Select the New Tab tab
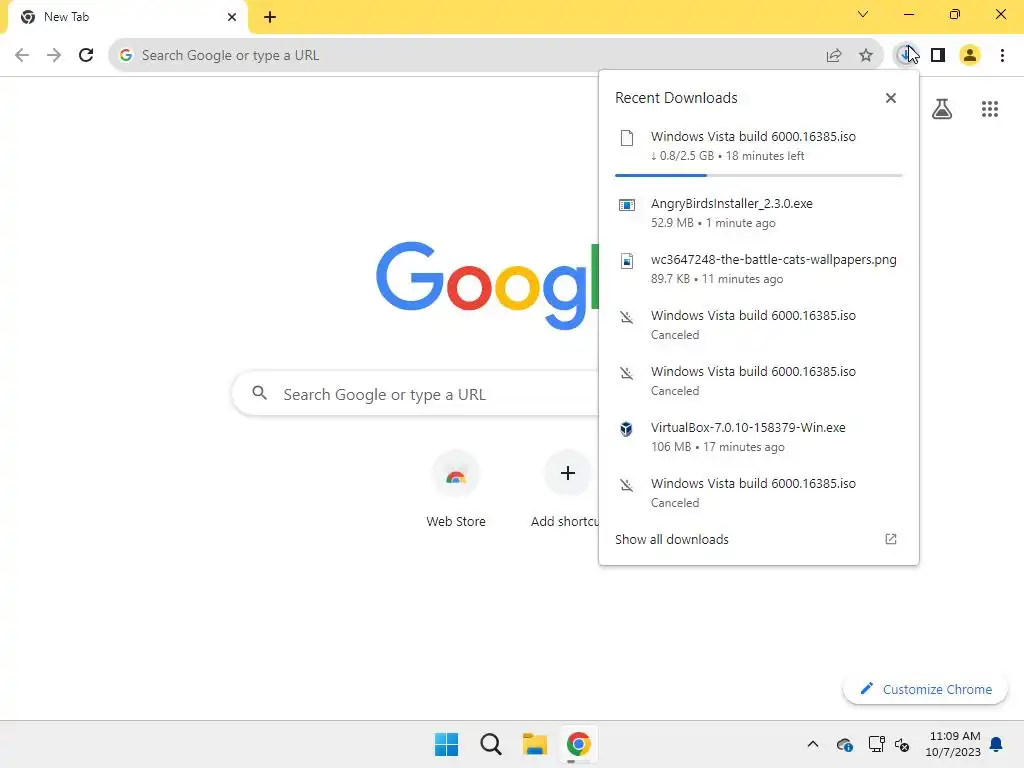The image size is (1024, 768). pyautogui.click(x=127, y=17)
